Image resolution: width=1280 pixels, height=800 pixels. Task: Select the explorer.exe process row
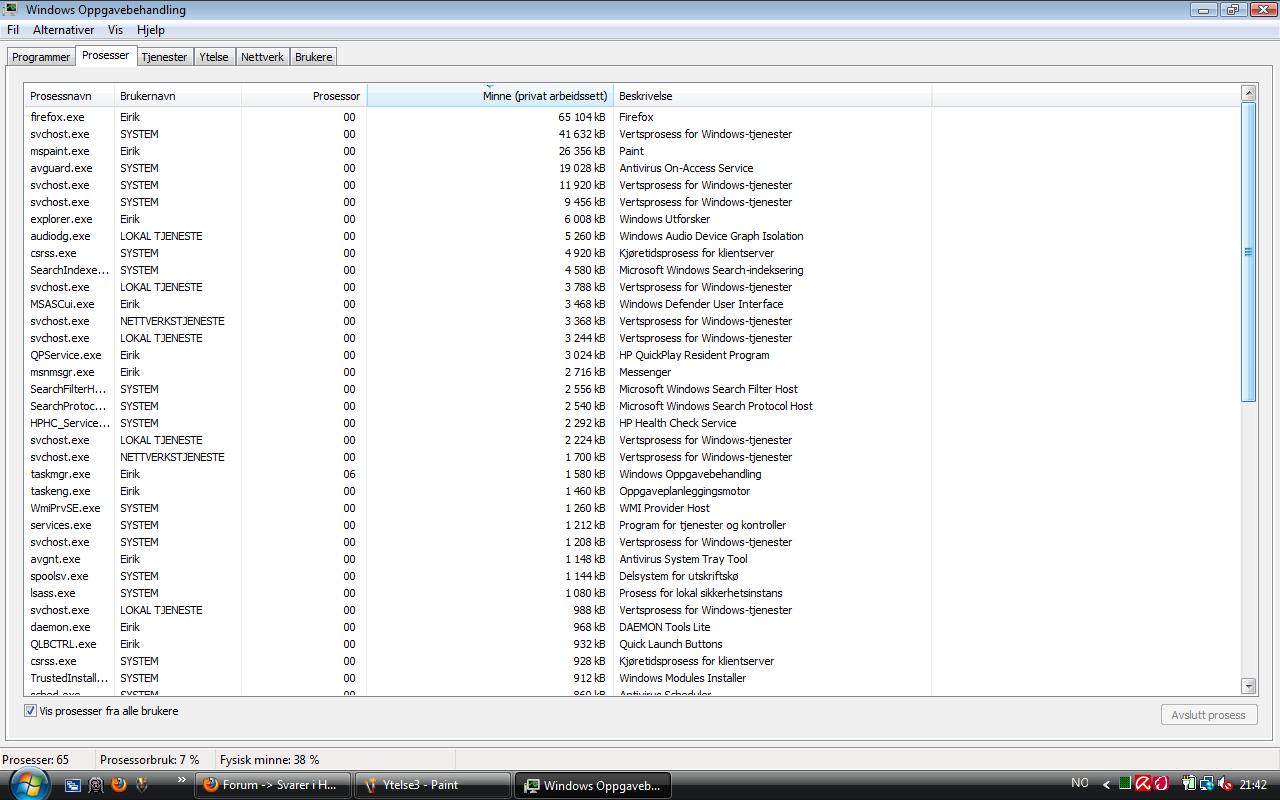click(x=632, y=219)
